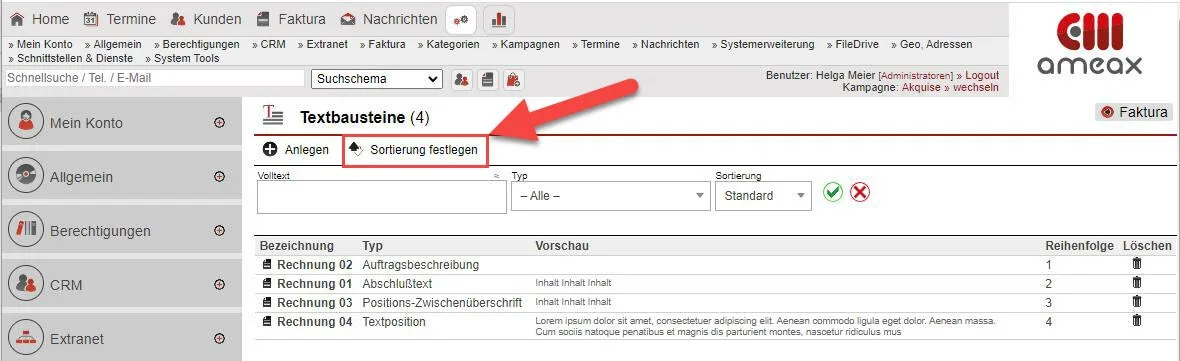
Task: Go to the Home tab
Action: (x=40, y=20)
